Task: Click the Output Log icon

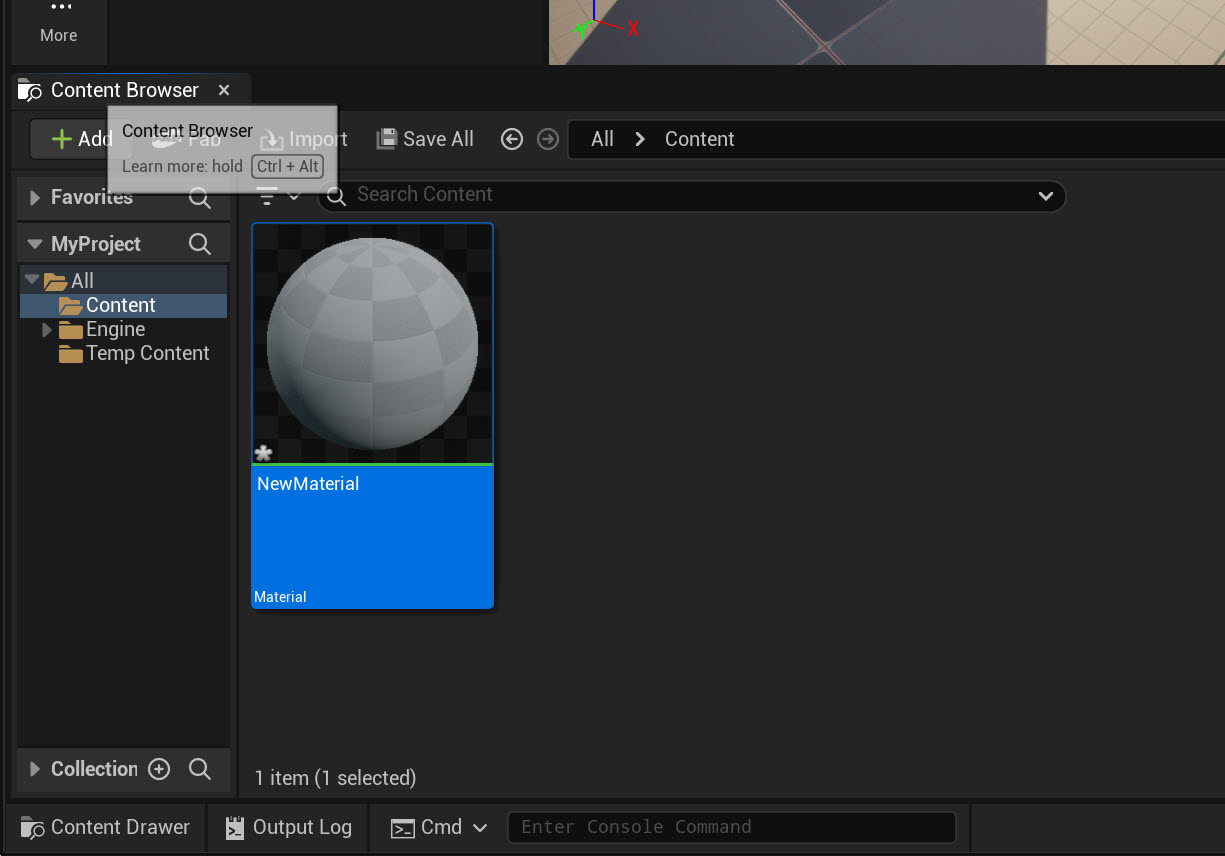Action: tap(235, 828)
